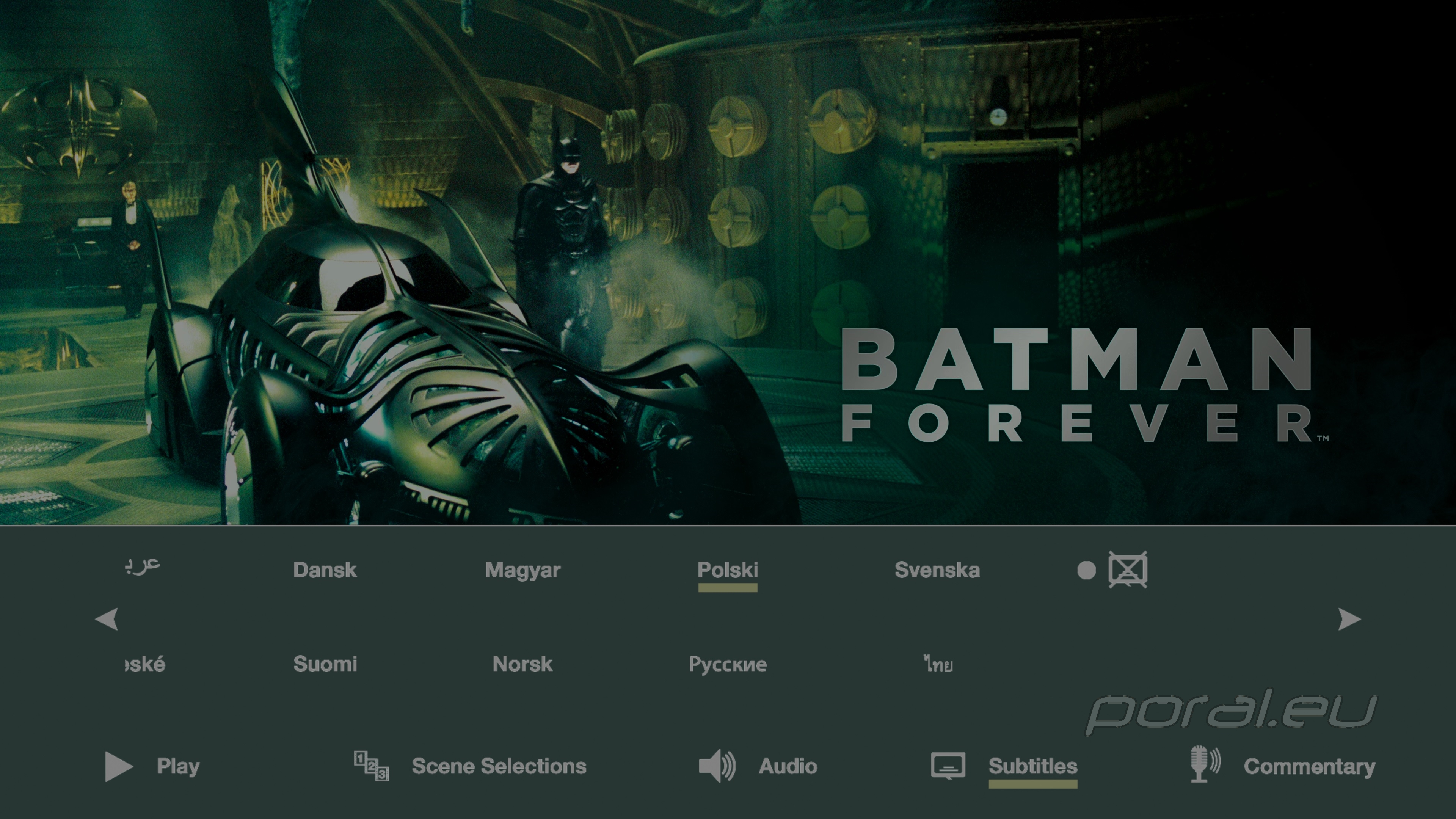Open the Commentary menu
This screenshot has height=819, width=1456.
click(x=1310, y=767)
